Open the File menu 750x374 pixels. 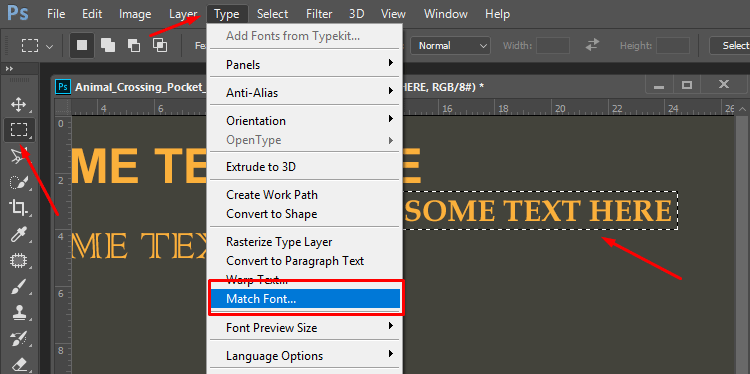(56, 14)
